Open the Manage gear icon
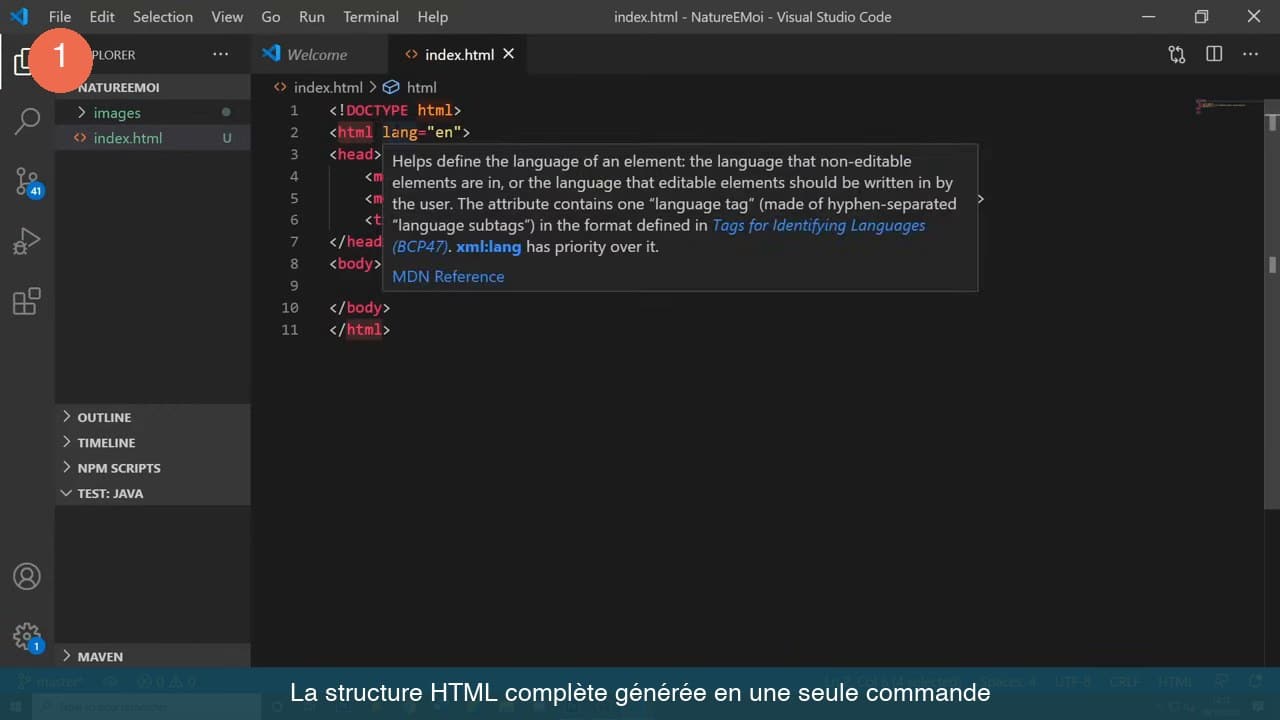 [x=27, y=637]
